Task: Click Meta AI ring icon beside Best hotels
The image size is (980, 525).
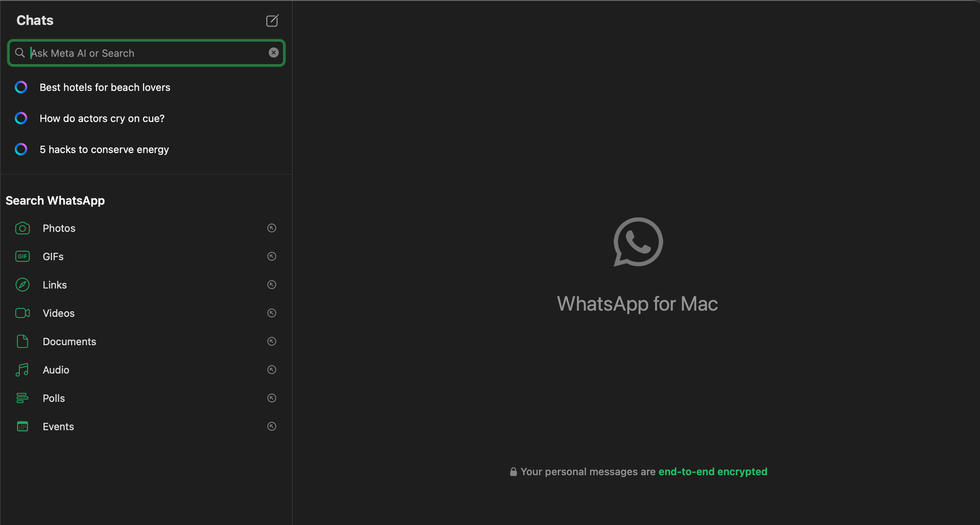Action: pyautogui.click(x=21, y=87)
